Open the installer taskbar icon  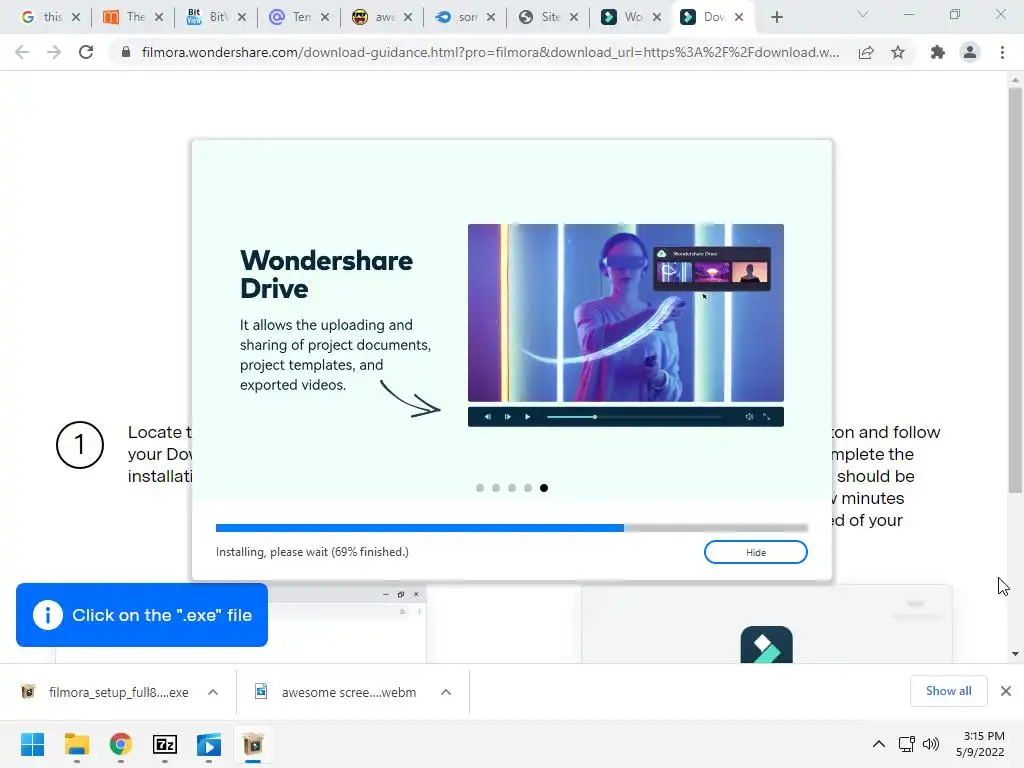point(253,744)
